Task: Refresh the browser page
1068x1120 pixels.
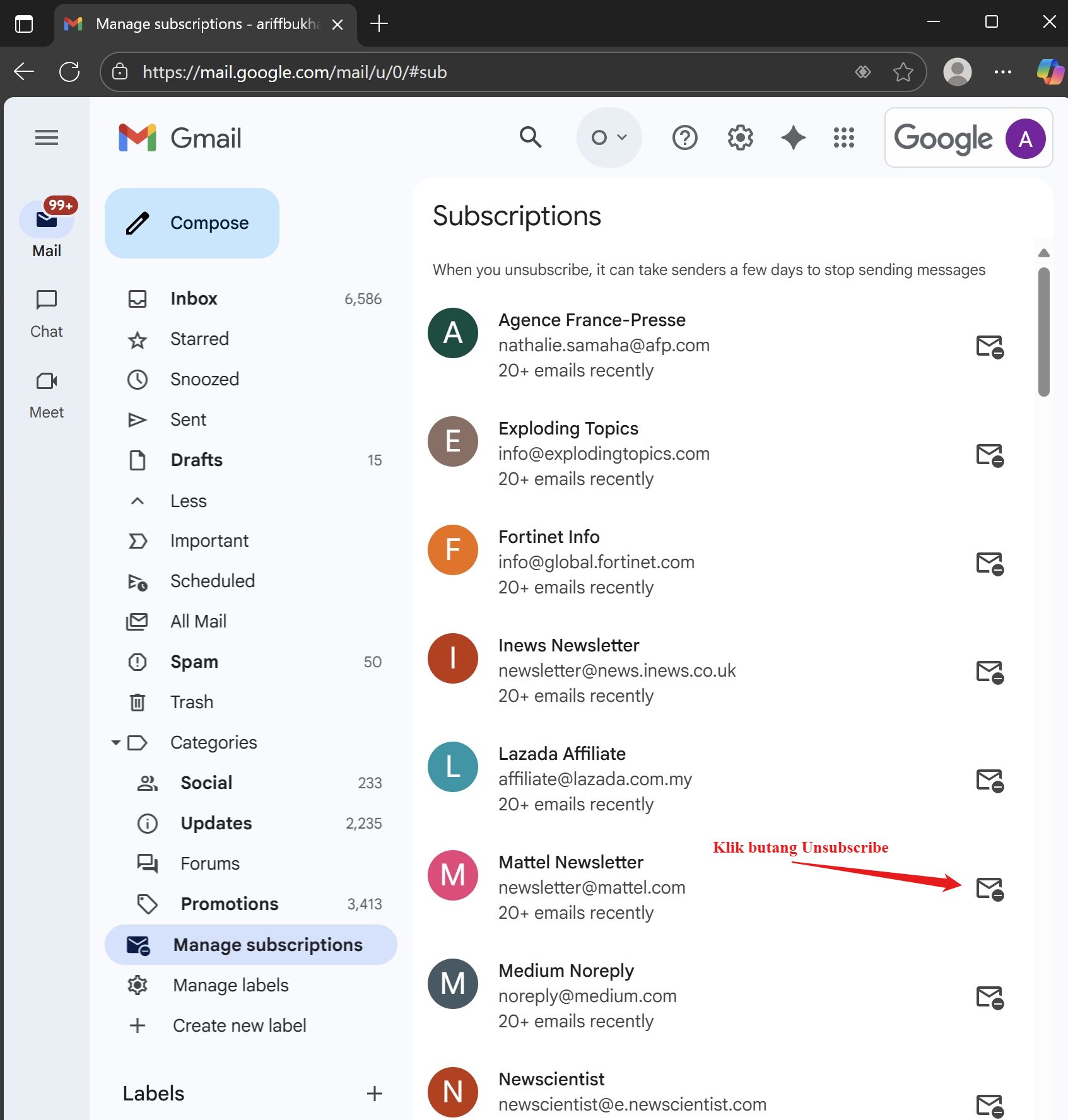Action: coord(69,71)
